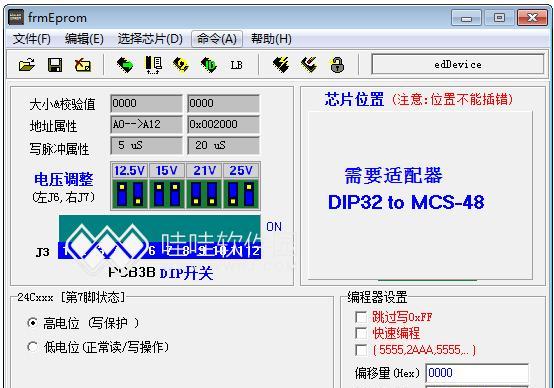Image resolution: width=554 pixels, height=388 pixels.
Task: Click the open file folder icon
Action: (27, 65)
